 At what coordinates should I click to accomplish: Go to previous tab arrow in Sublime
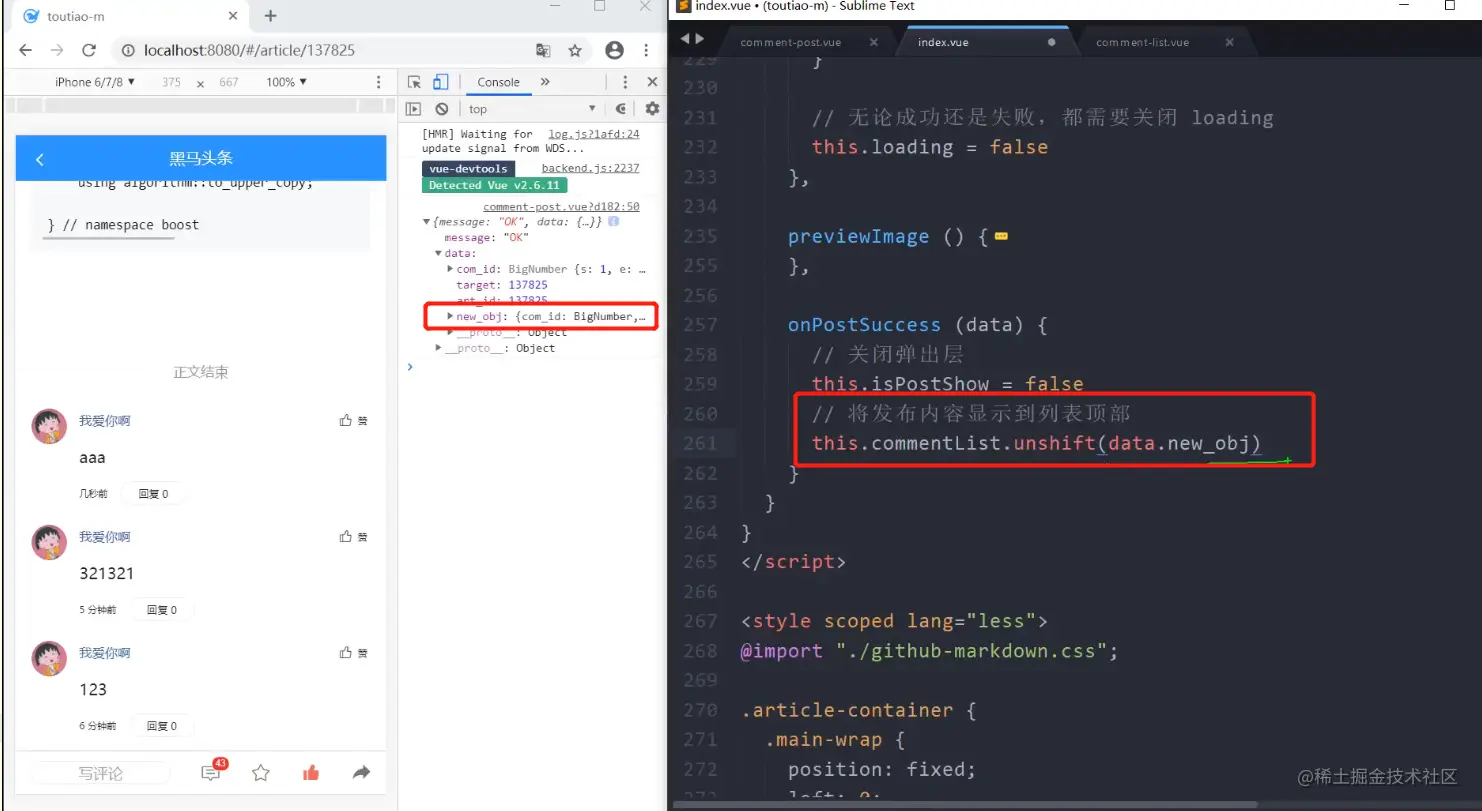click(685, 38)
